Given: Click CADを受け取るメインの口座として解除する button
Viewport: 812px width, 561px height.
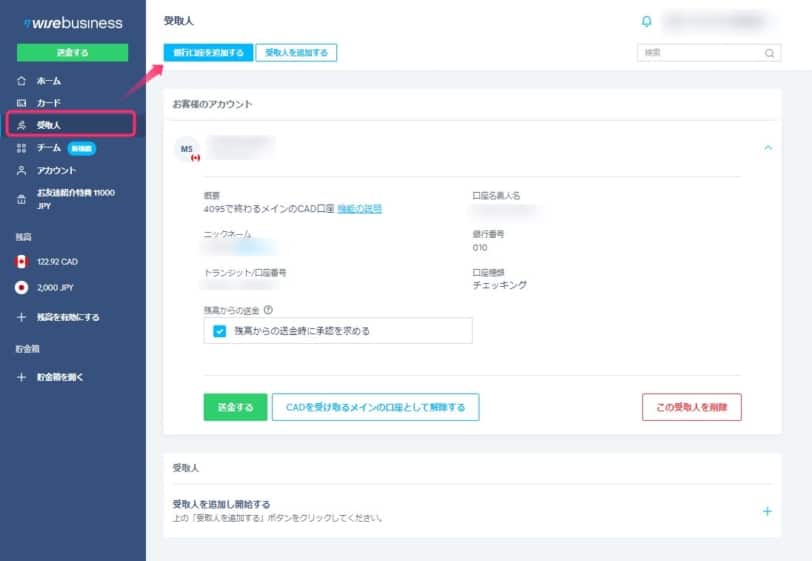Looking at the screenshot, I should (x=375, y=407).
